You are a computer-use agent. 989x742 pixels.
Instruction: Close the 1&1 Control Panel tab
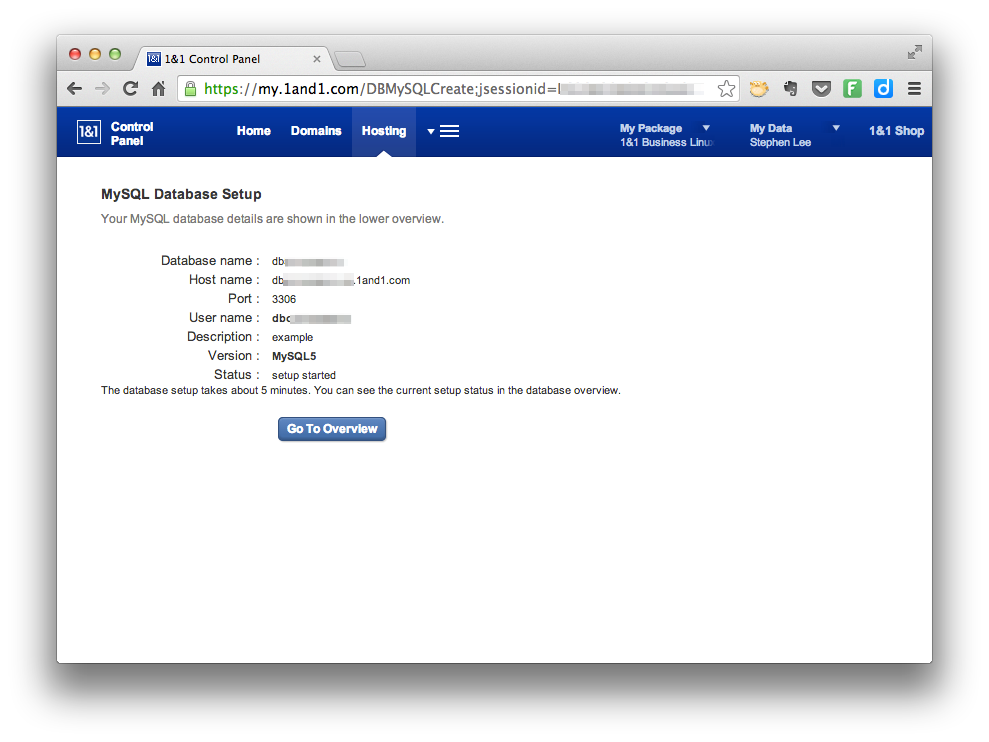pyautogui.click(x=317, y=59)
